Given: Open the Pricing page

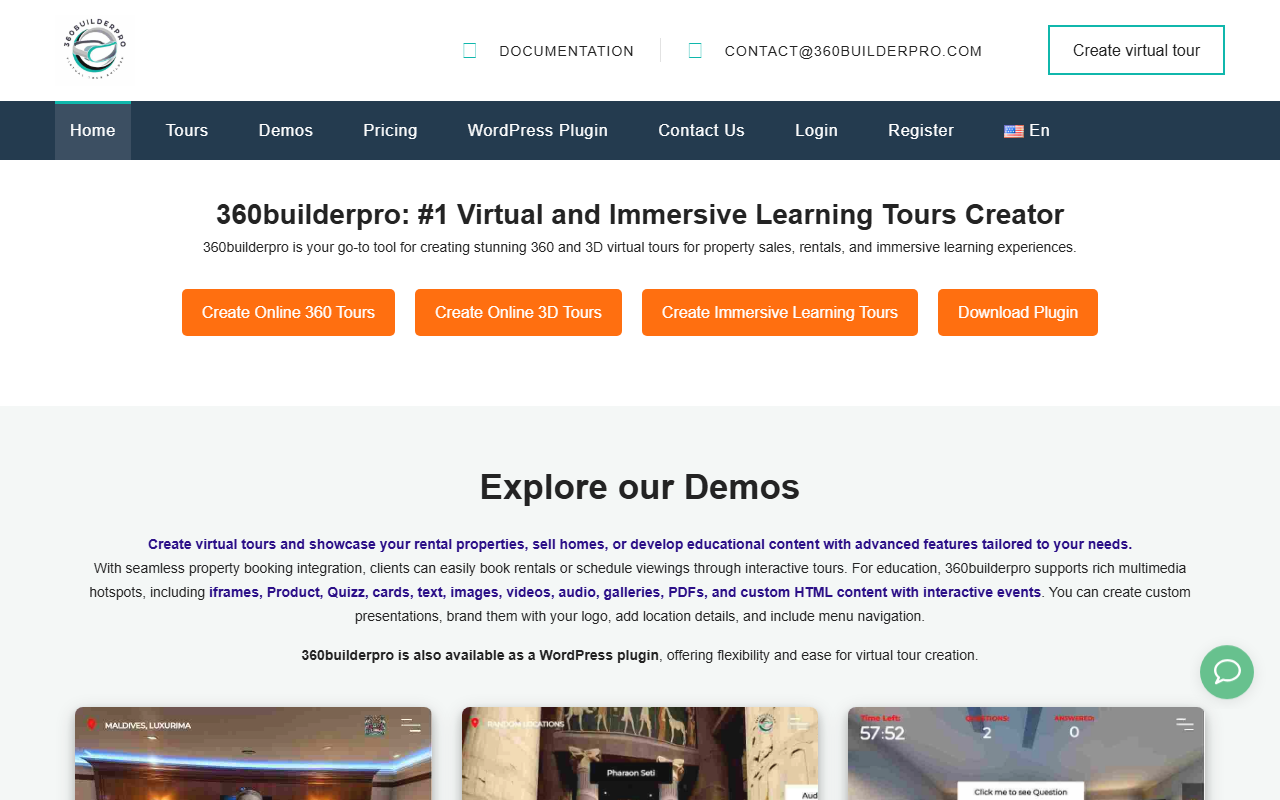Looking at the screenshot, I should (390, 130).
